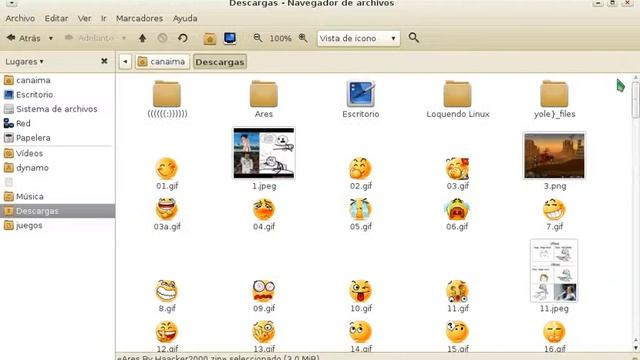
Task: Select the 16.gif smiley file
Action: pos(554,336)
